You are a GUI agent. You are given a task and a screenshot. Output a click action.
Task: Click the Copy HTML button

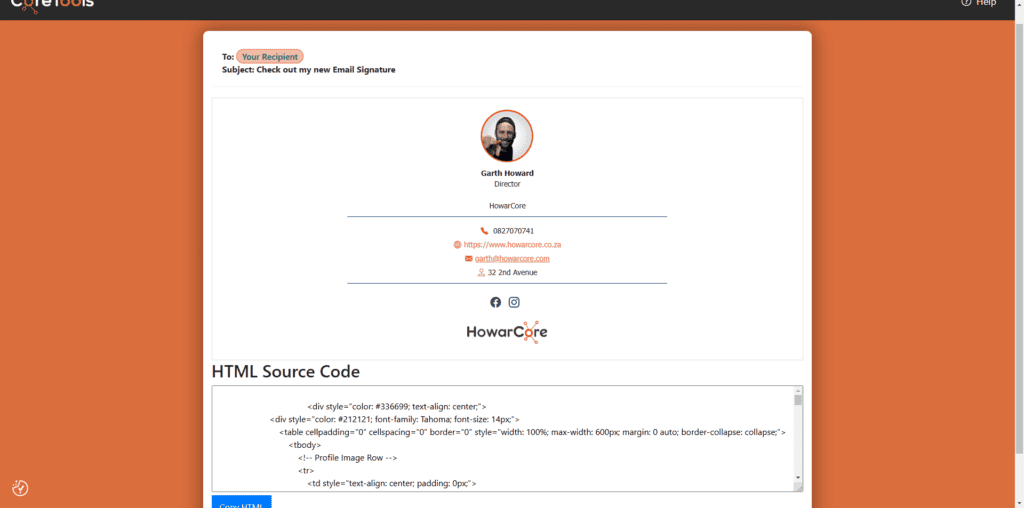coord(241,502)
